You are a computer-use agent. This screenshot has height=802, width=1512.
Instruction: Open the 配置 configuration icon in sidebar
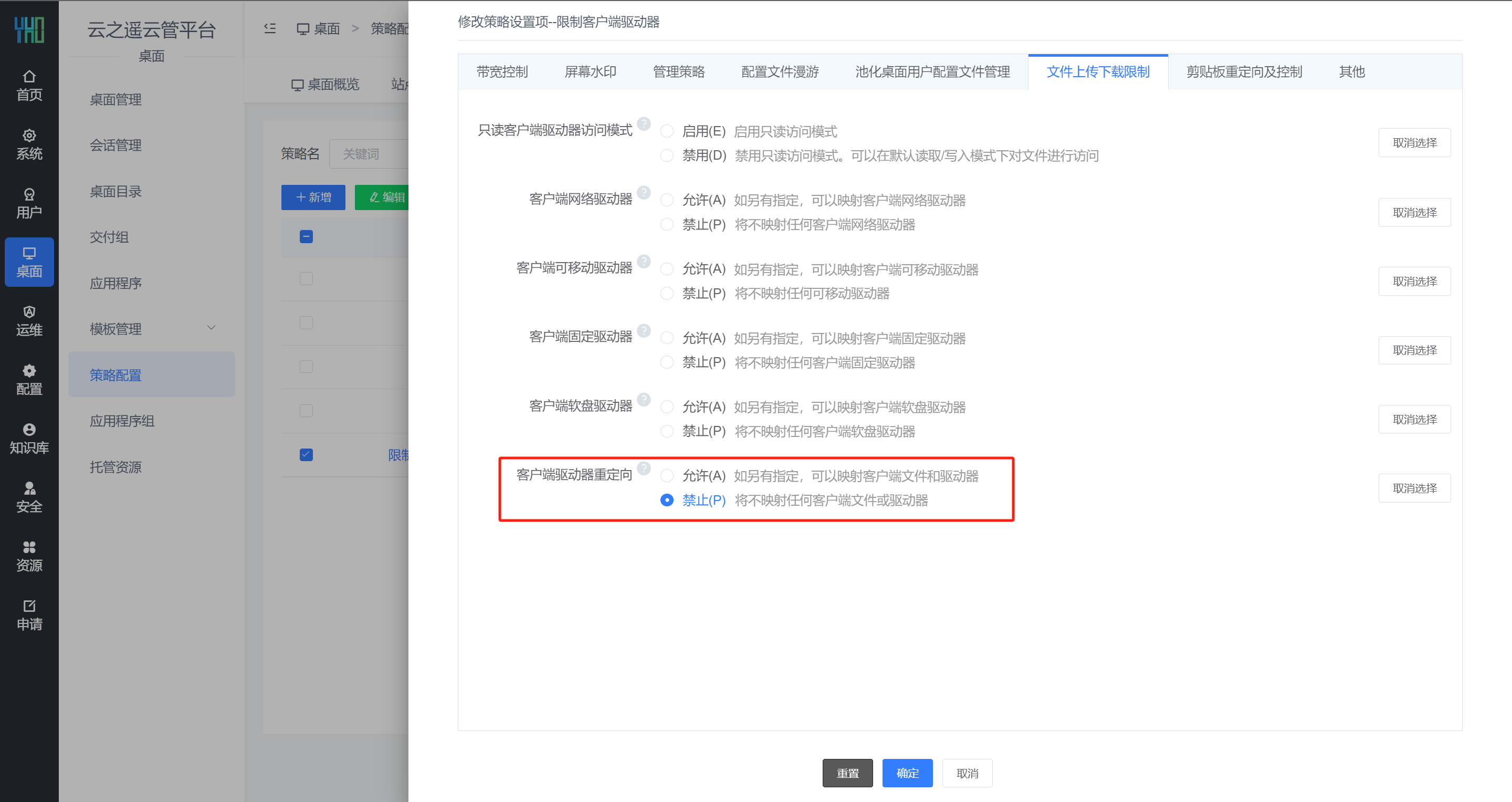click(x=29, y=379)
